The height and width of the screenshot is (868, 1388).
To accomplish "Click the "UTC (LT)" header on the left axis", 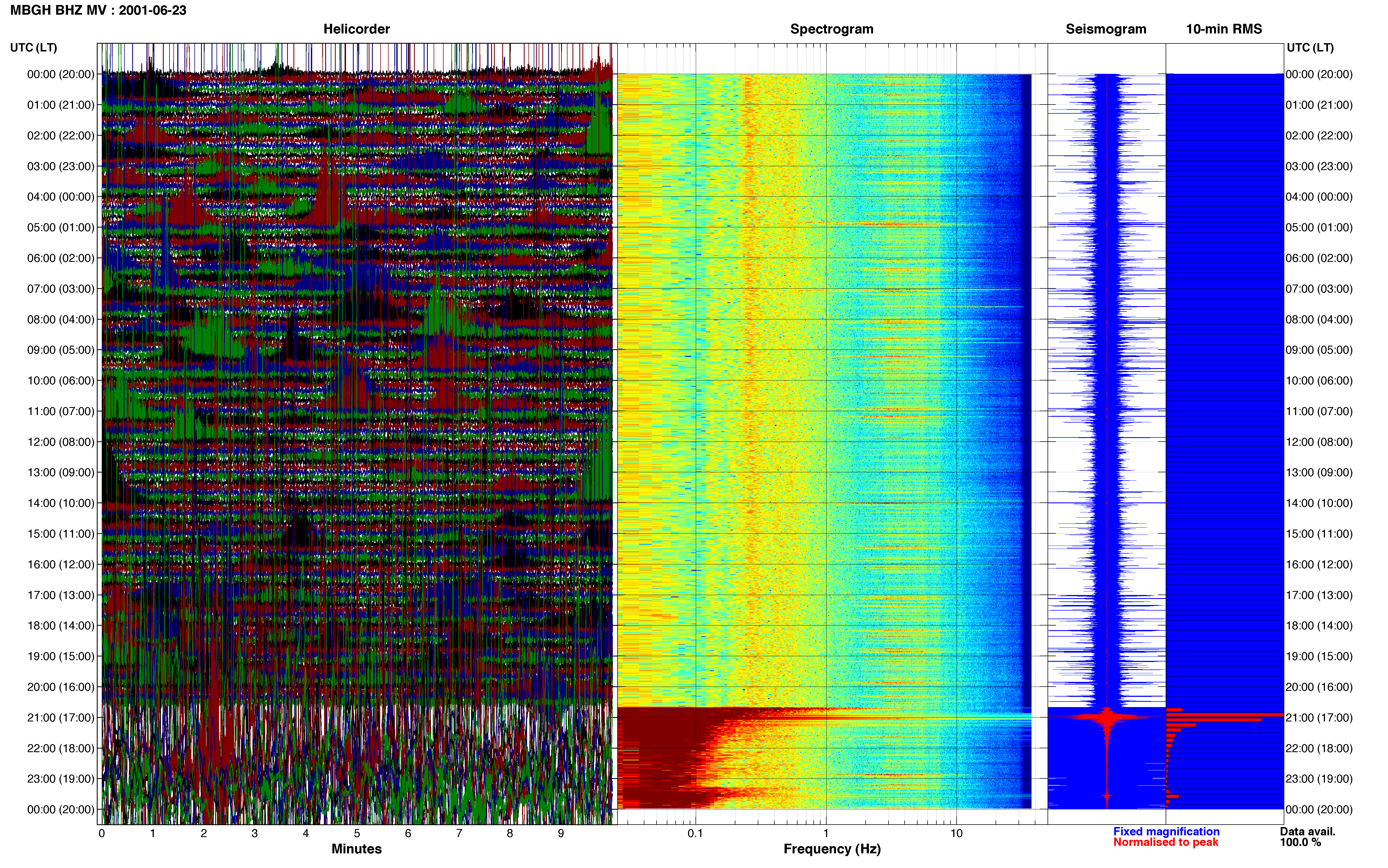I will click(x=33, y=48).
